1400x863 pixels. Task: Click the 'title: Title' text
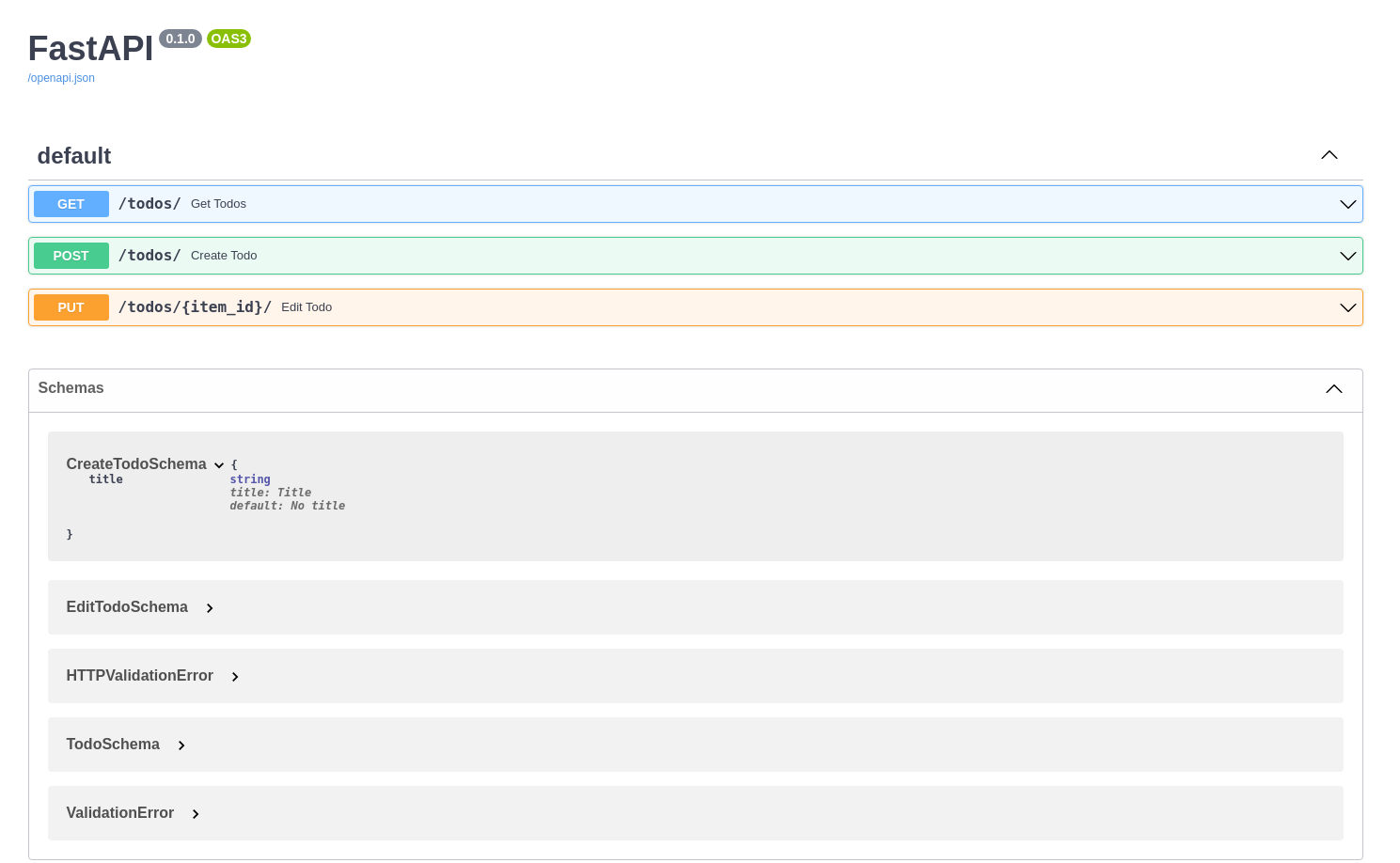click(271, 493)
